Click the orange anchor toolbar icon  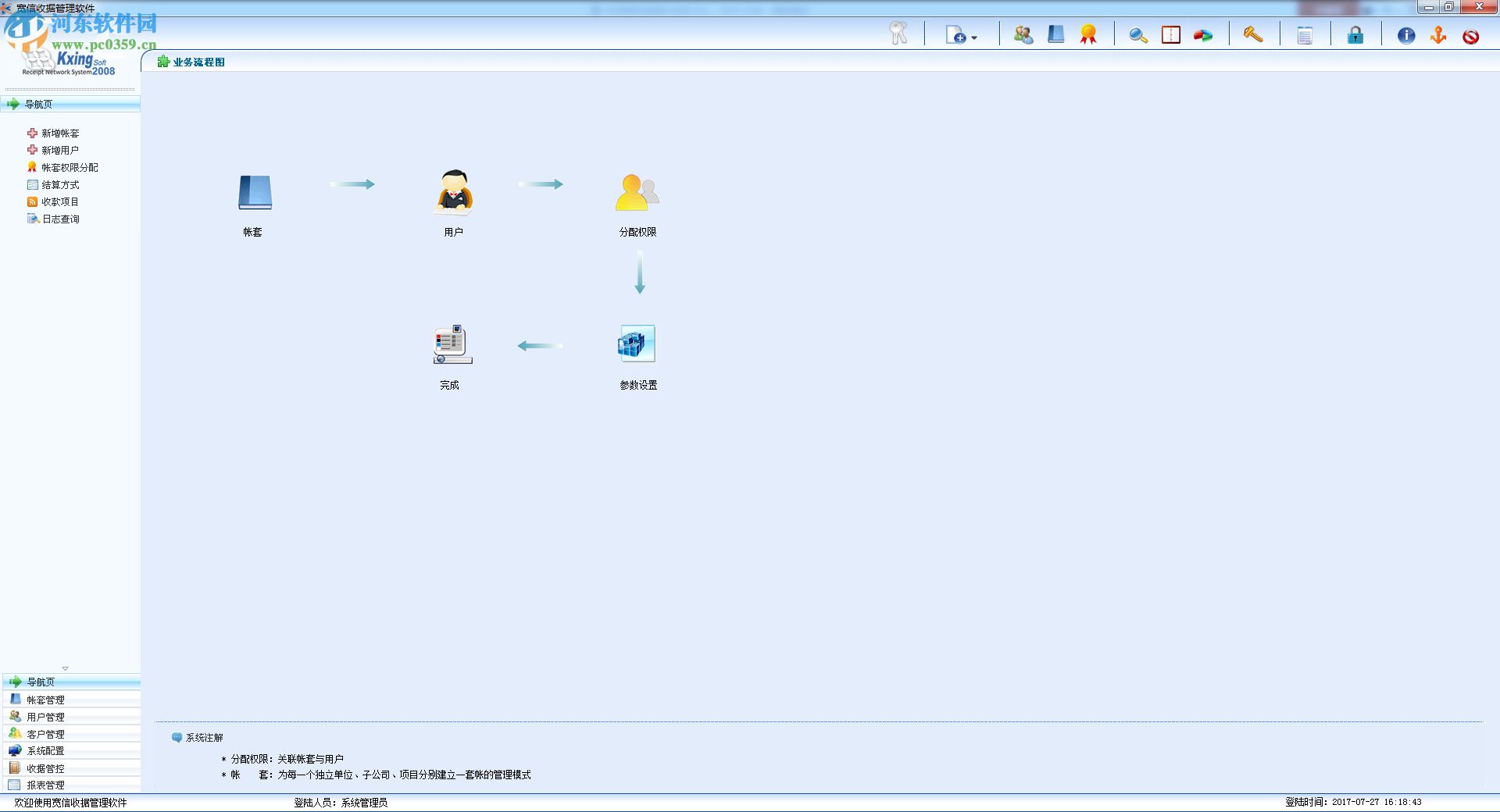click(1438, 35)
